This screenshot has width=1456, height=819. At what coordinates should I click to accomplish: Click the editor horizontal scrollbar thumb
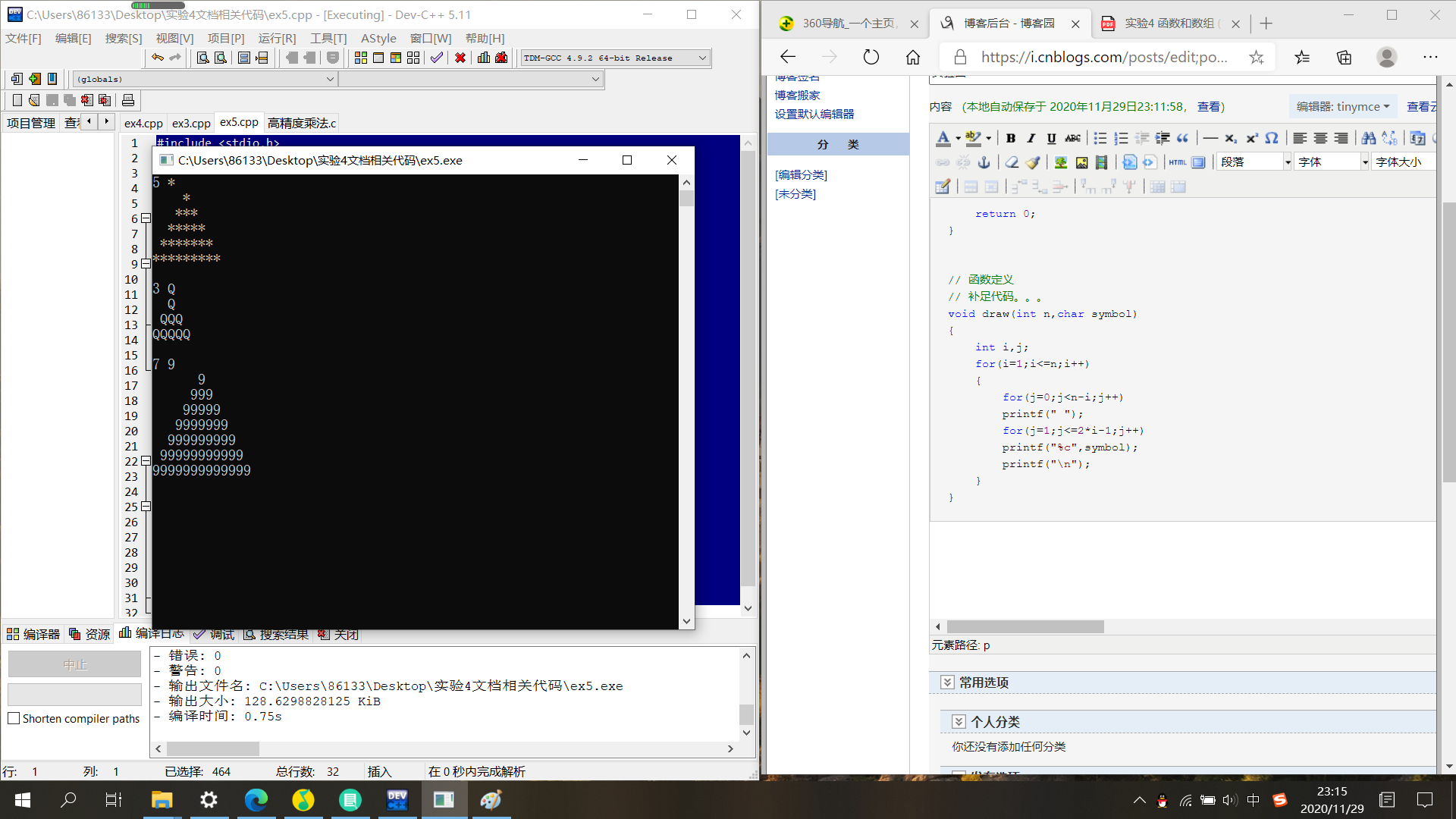1025,626
